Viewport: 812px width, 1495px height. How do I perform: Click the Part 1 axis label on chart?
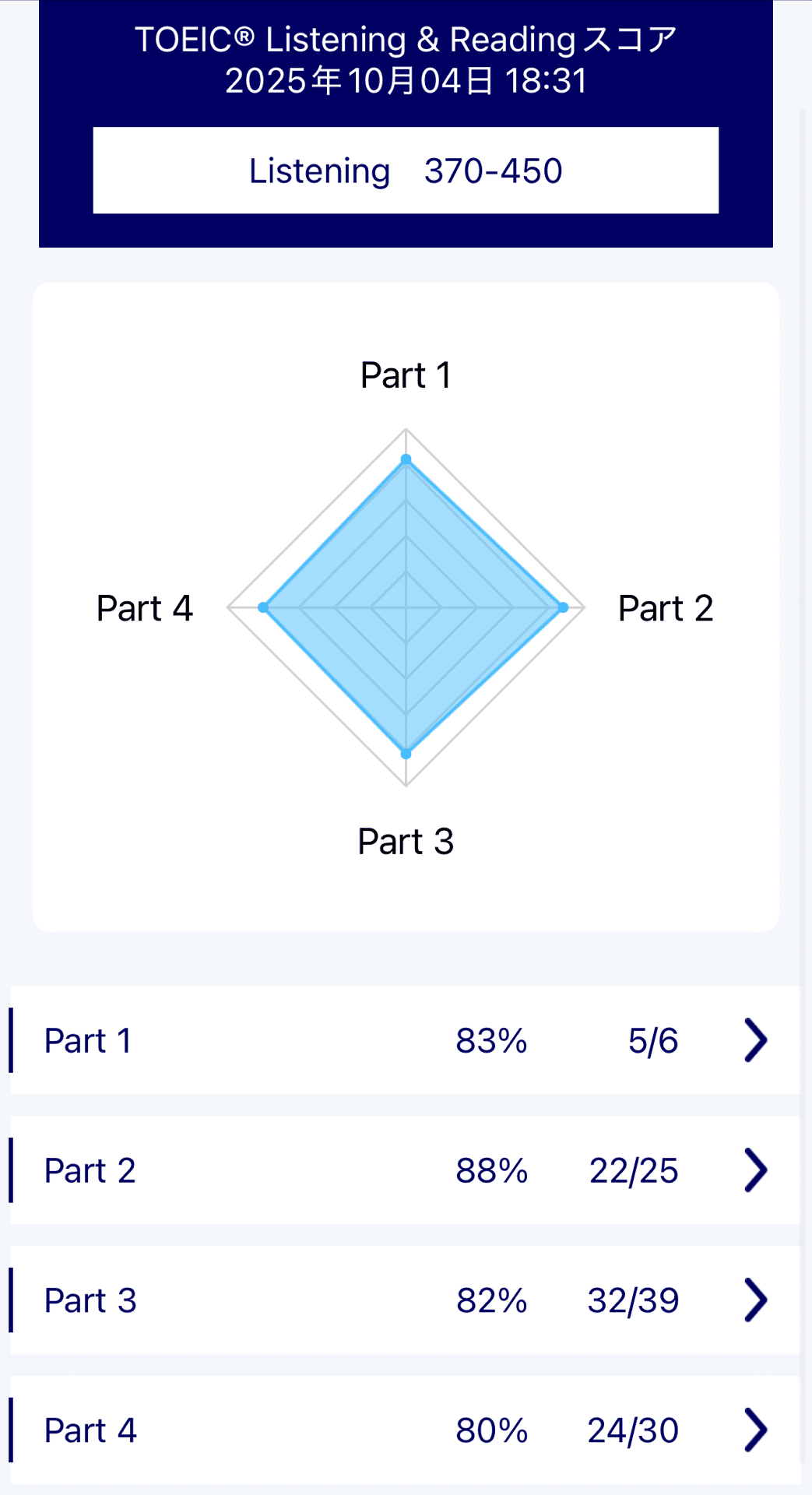pyautogui.click(x=406, y=375)
